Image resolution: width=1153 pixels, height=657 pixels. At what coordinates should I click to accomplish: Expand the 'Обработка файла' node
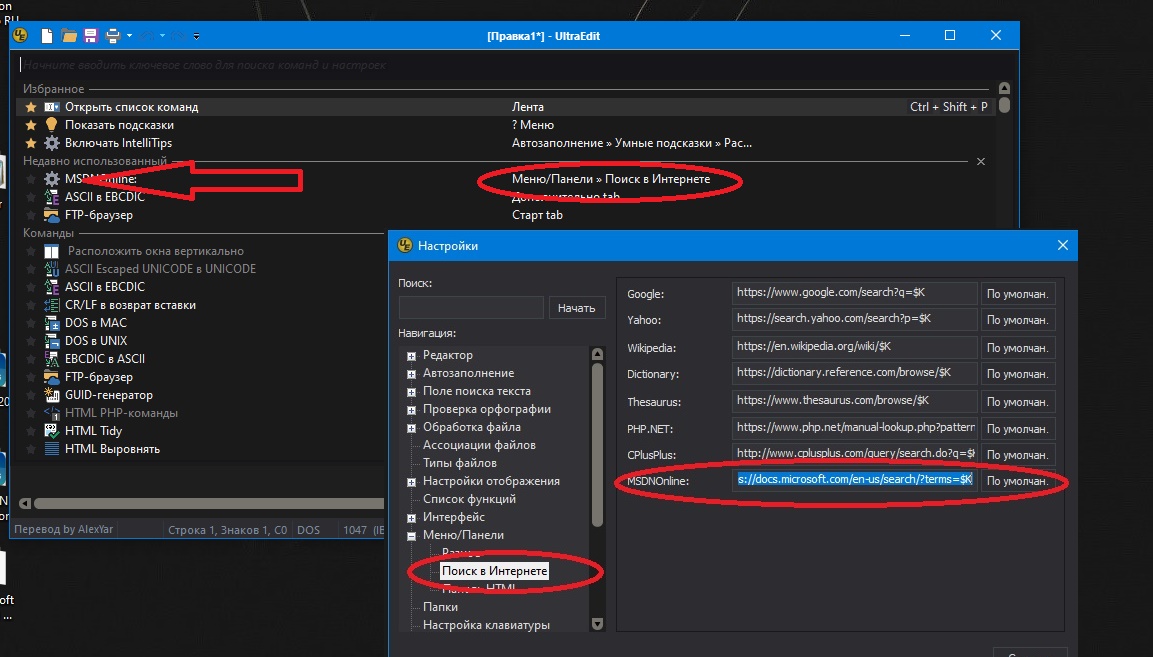pyautogui.click(x=411, y=427)
